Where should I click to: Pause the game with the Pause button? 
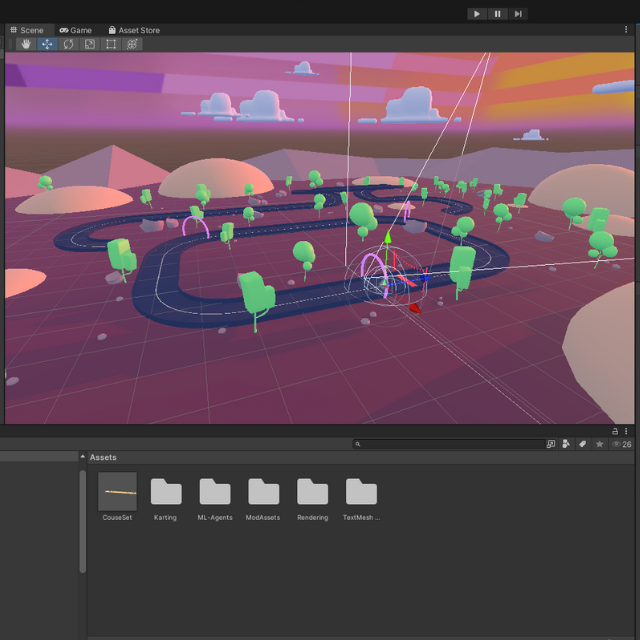(498, 14)
